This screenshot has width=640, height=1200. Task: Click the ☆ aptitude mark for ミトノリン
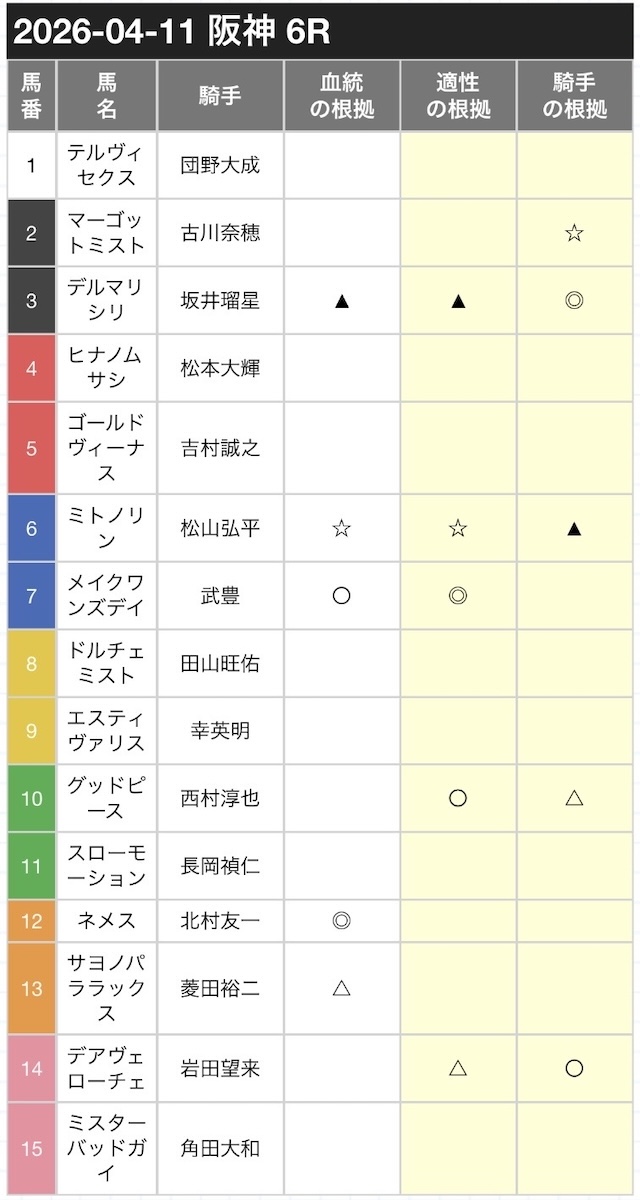(x=458, y=528)
